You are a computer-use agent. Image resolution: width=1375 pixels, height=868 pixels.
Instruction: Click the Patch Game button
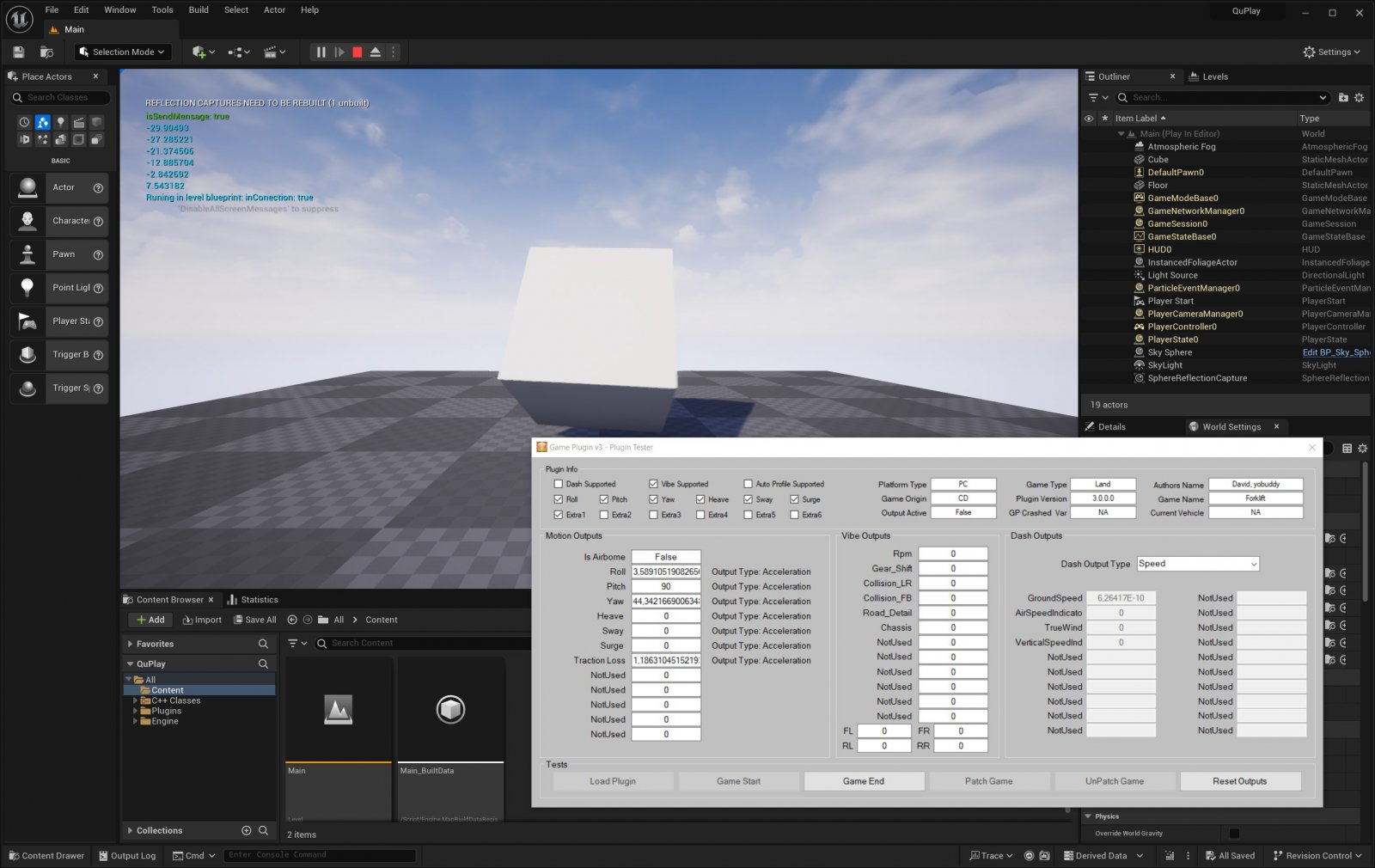tap(989, 781)
